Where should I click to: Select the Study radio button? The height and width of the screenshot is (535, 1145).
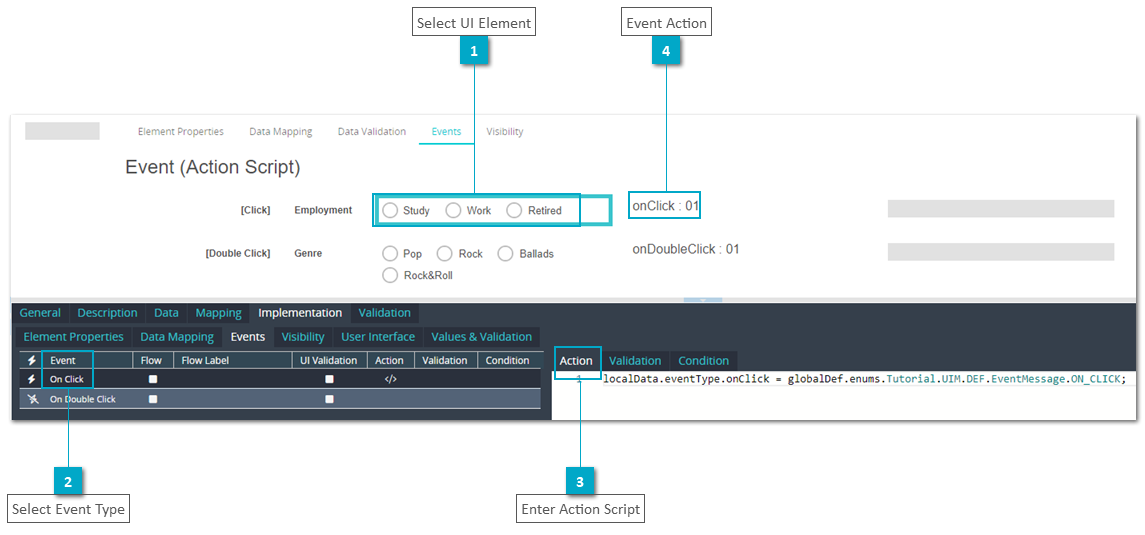tap(390, 210)
